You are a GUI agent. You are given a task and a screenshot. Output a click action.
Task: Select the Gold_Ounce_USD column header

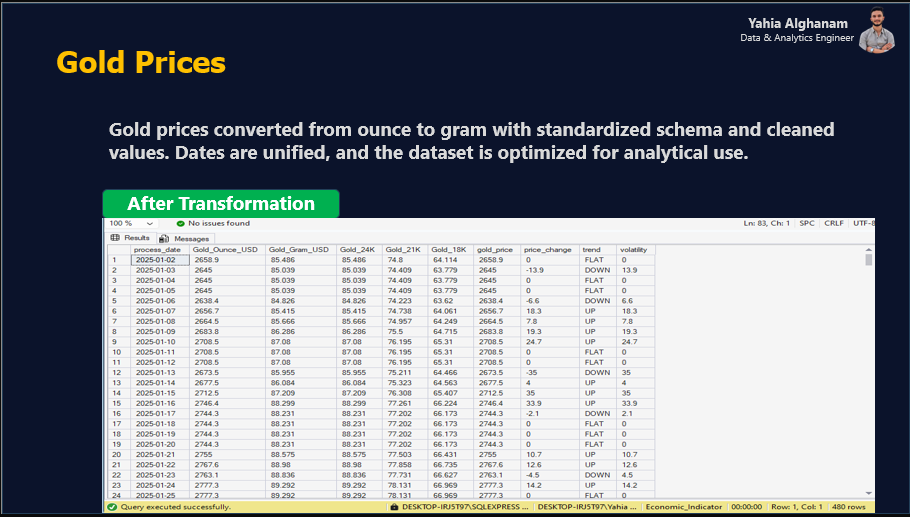[x=228, y=250]
